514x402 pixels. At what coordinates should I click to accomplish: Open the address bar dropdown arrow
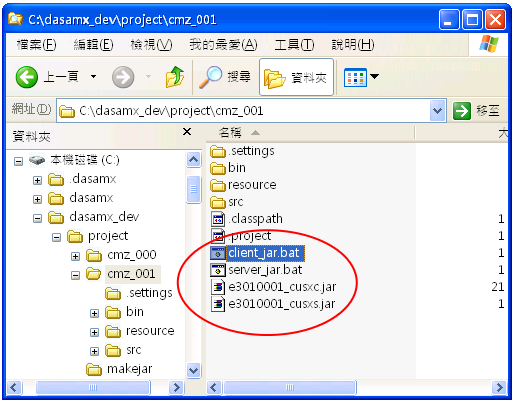pos(438,110)
